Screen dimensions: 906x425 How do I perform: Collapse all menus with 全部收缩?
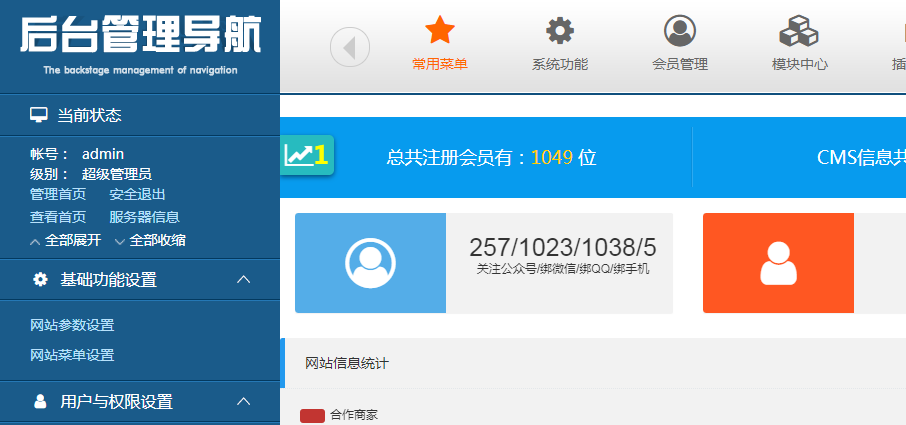coord(150,240)
